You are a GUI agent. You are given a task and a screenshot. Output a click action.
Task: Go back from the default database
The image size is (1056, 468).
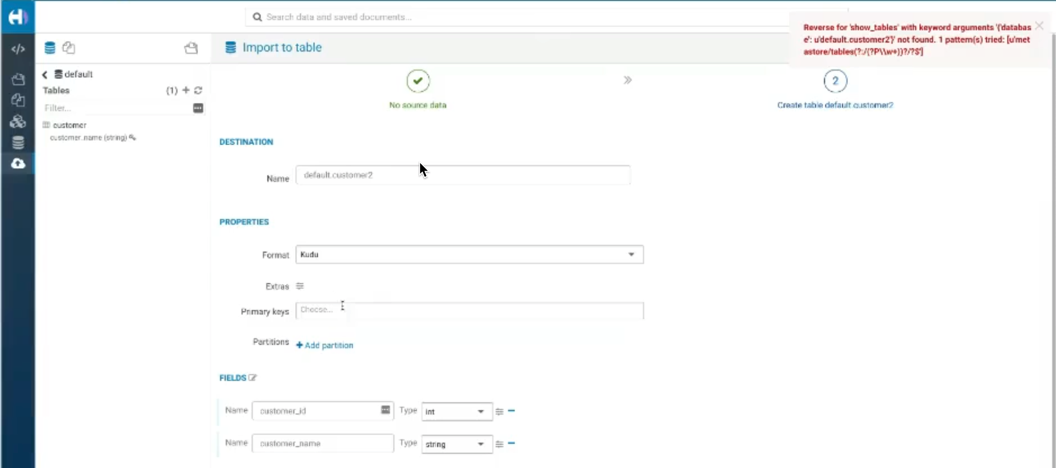[45, 75]
